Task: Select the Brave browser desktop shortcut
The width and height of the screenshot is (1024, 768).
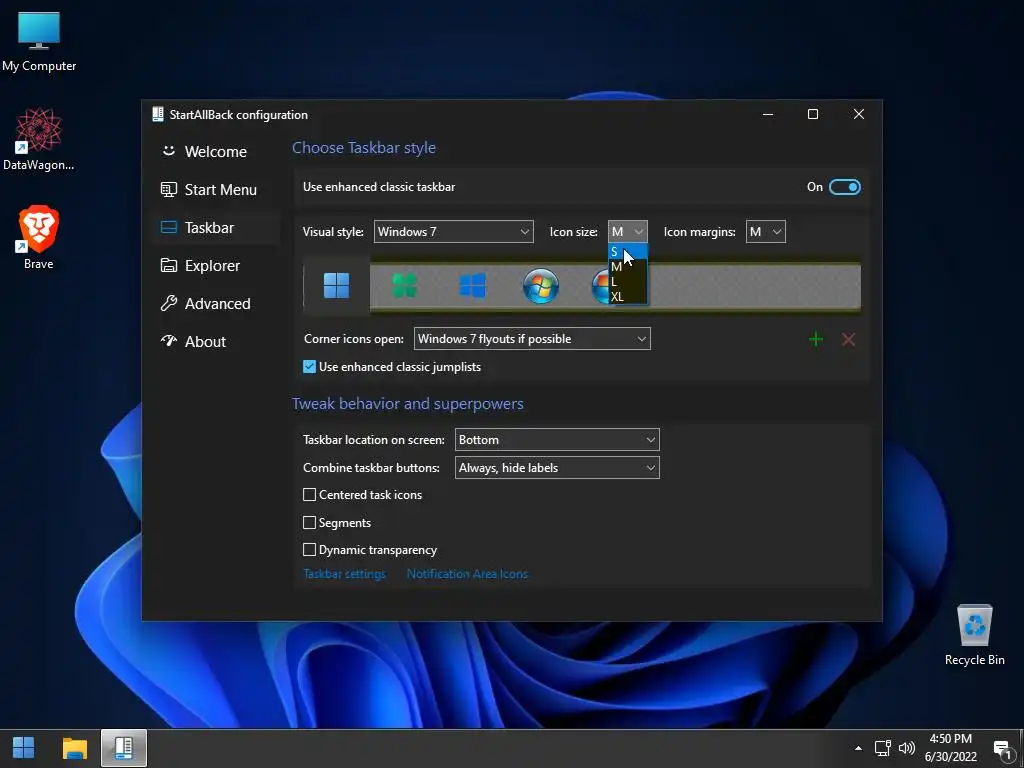Action: click(x=39, y=238)
